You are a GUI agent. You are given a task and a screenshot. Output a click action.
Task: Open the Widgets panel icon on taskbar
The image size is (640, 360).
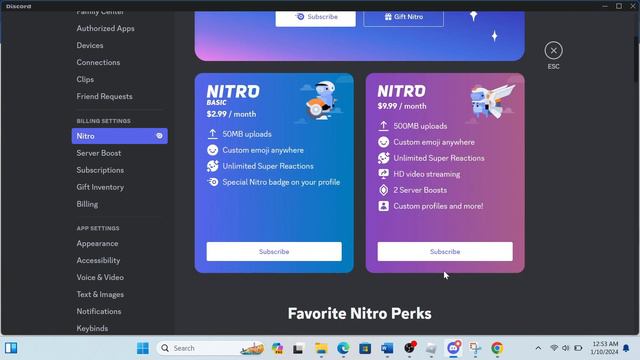(x=11, y=348)
